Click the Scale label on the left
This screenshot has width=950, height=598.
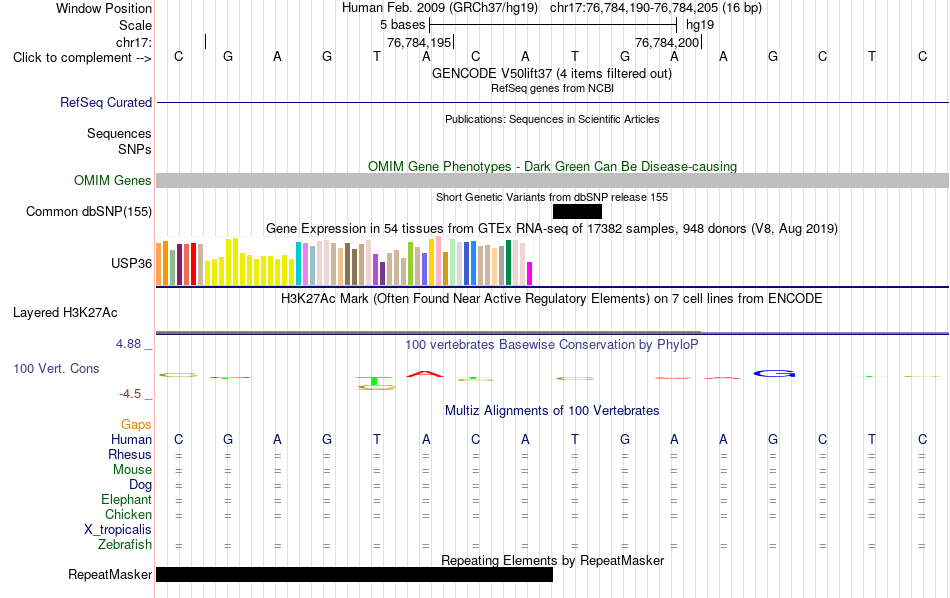point(136,25)
